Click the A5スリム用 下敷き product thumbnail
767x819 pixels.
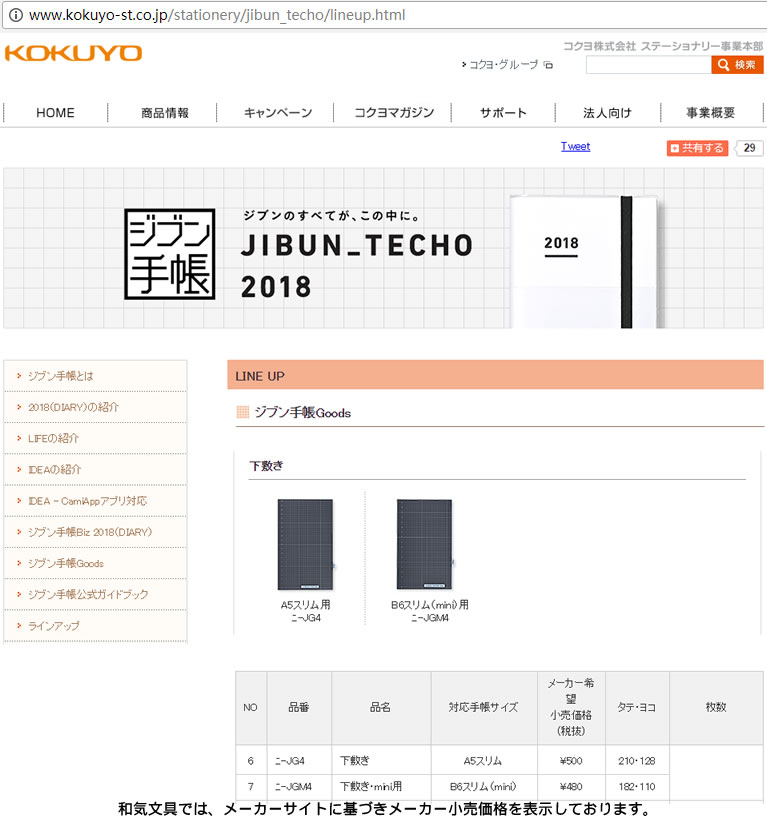click(x=305, y=545)
